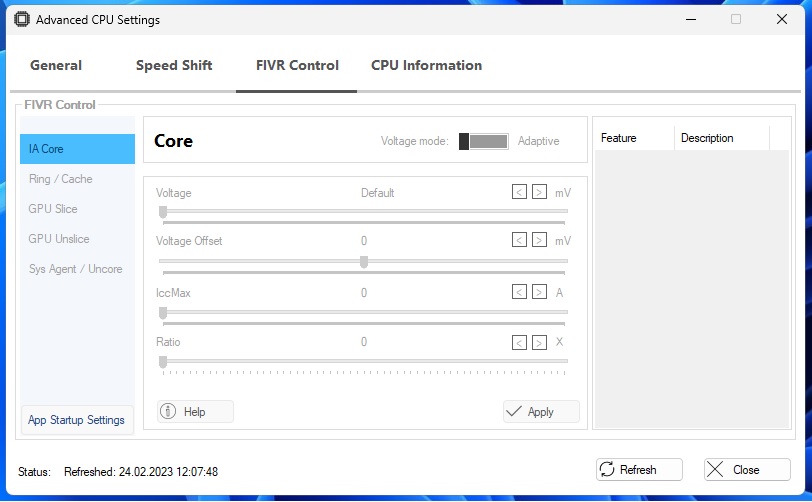The width and height of the screenshot is (812, 502).
Task: Click the Close button label
Action: [746, 469]
